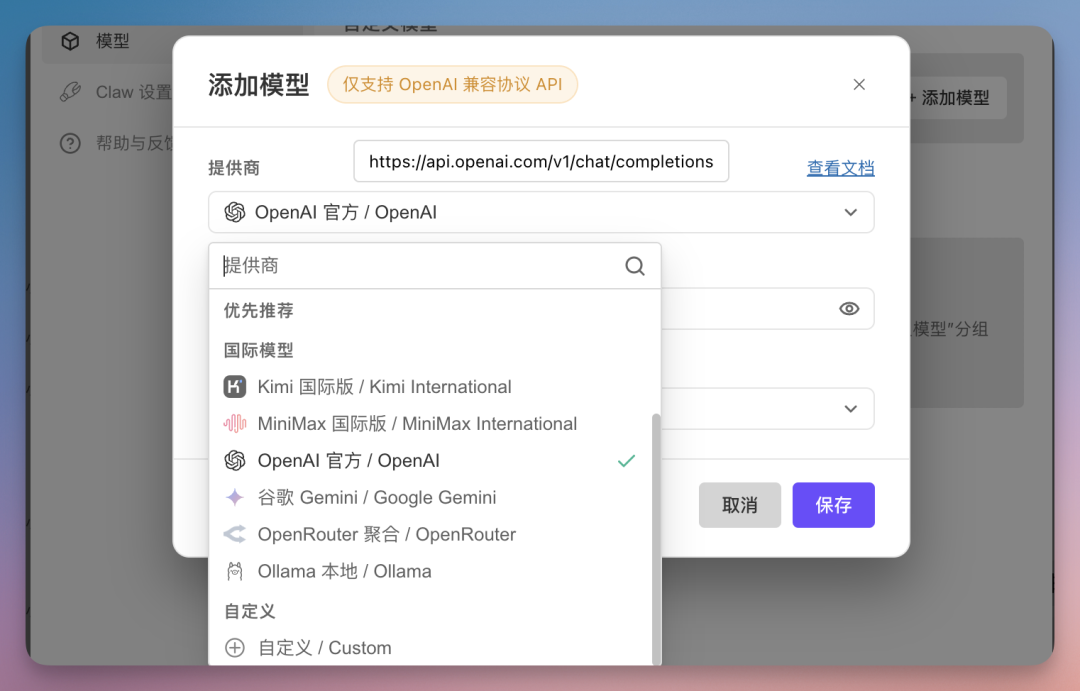This screenshot has width=1080, height=691.
Task: Open the 查看文档 link
Action: pyautogui.click(x=840, y=168)
